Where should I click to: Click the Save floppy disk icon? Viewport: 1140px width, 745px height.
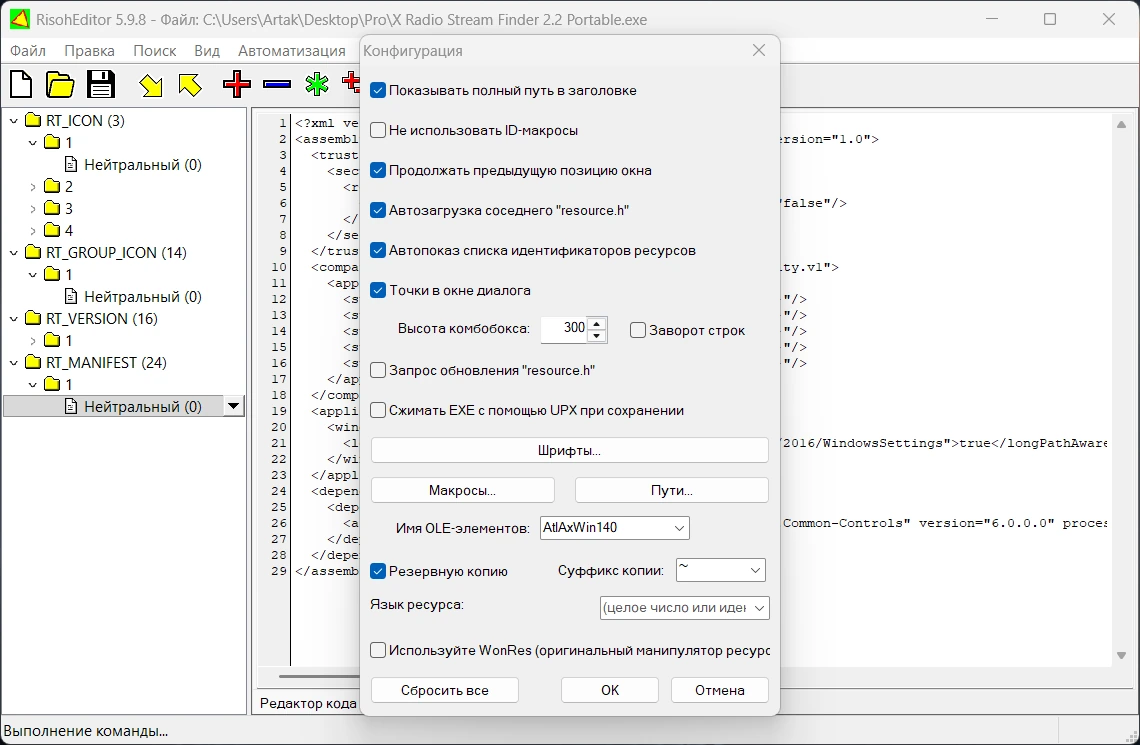tap(101, 84)
